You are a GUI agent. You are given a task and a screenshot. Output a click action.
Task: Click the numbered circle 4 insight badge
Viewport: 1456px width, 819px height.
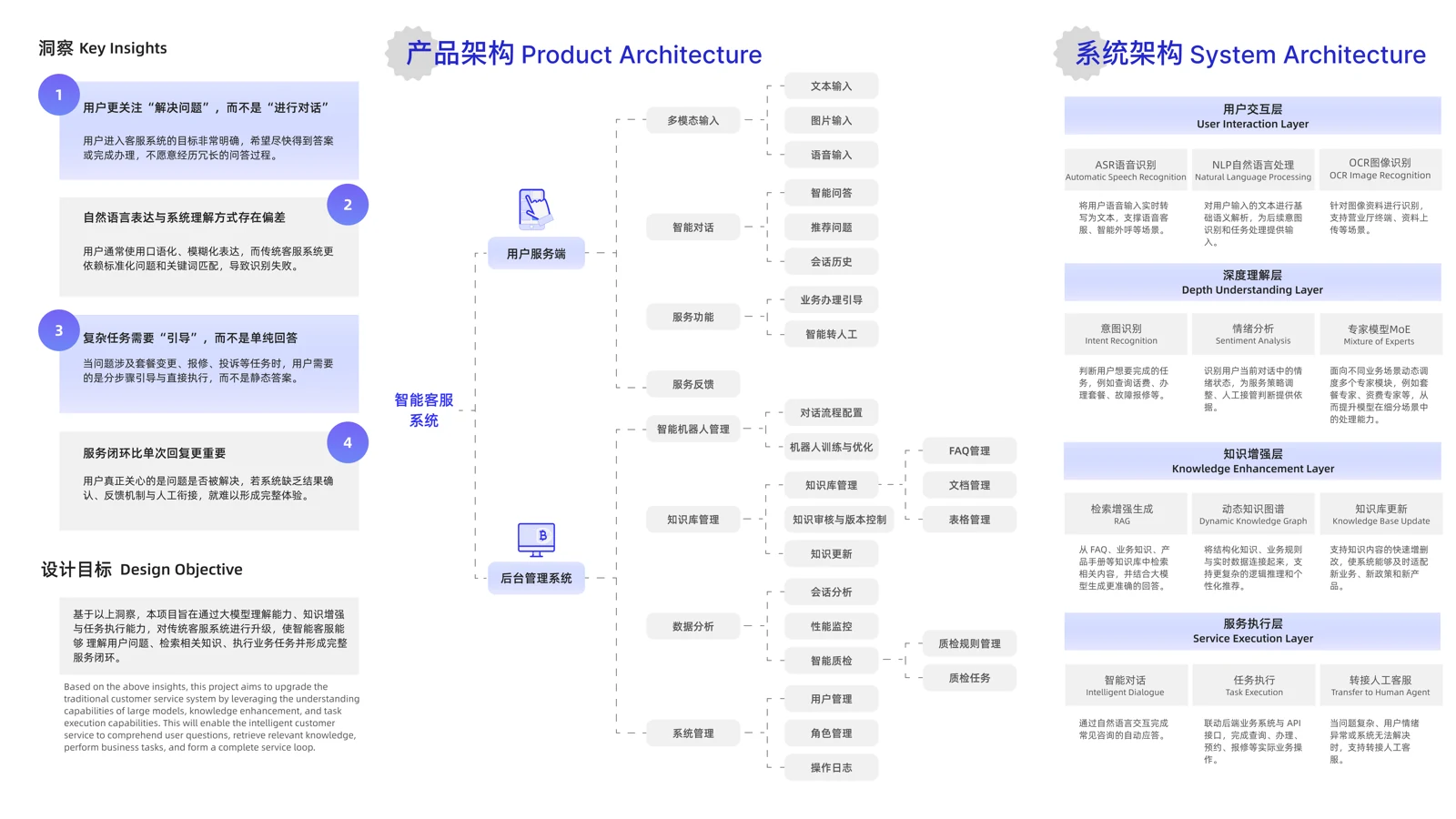click(x=348, y=442)
